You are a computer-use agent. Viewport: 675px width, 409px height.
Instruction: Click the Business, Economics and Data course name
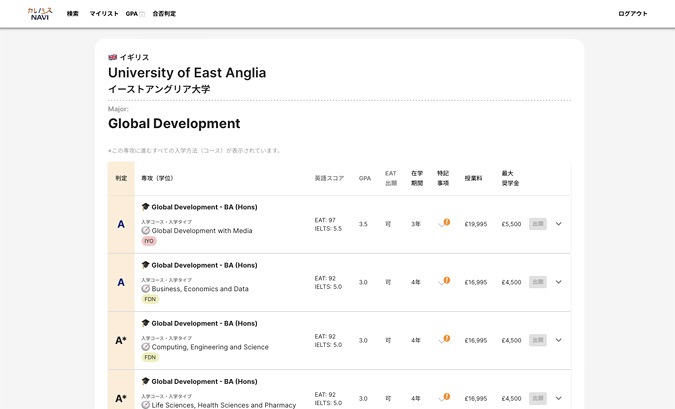pyautogui.click(x=200, y=288)
